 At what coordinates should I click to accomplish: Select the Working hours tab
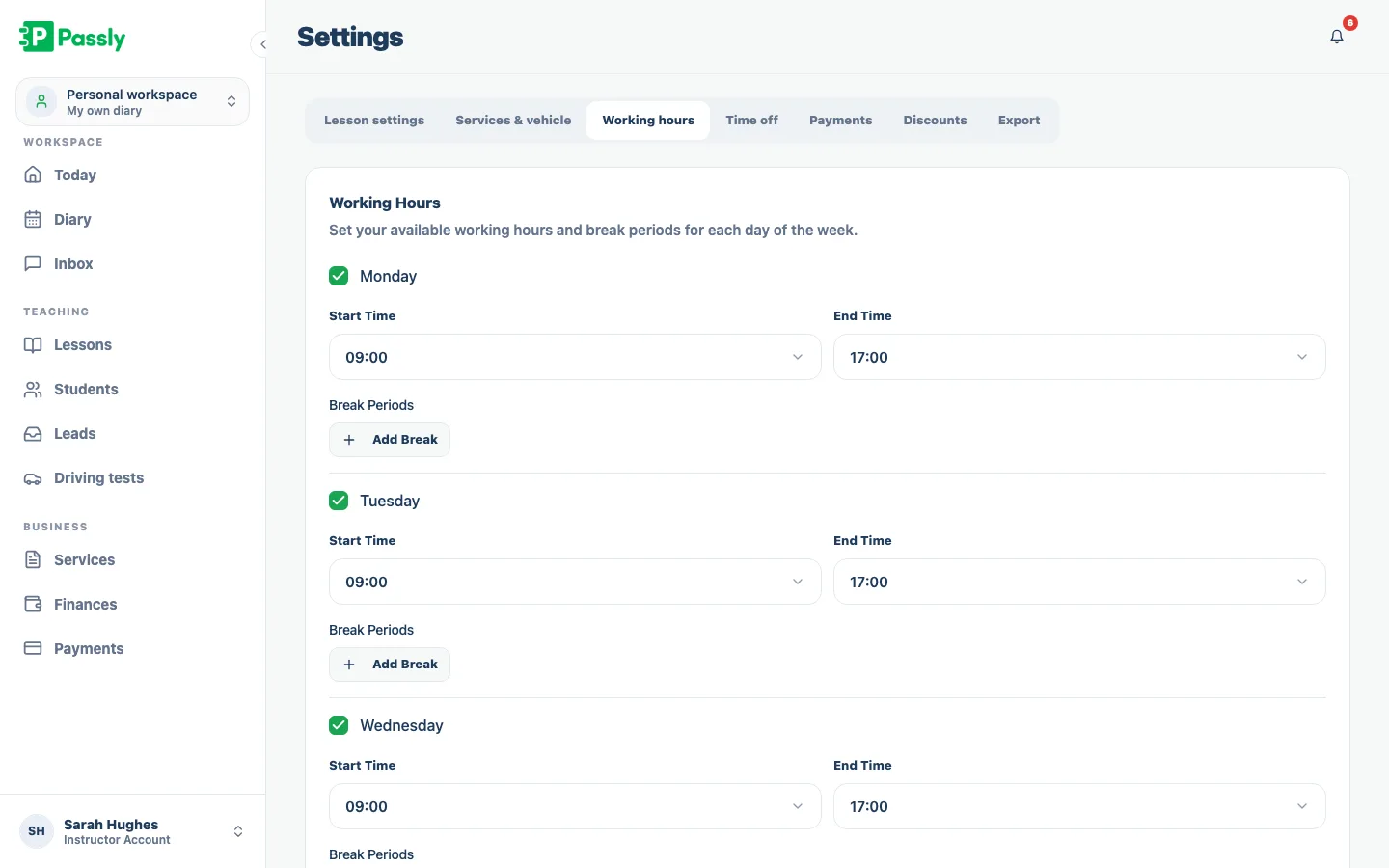pos(648,121)
